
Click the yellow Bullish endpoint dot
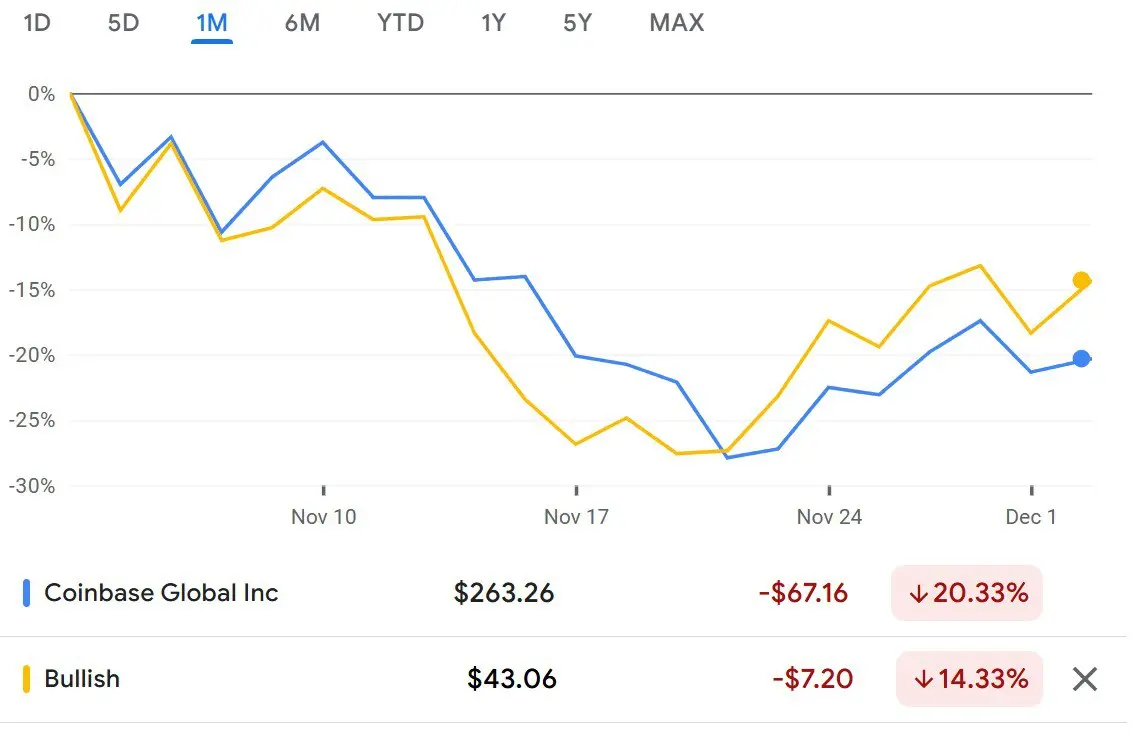(x=1081, y=280)
